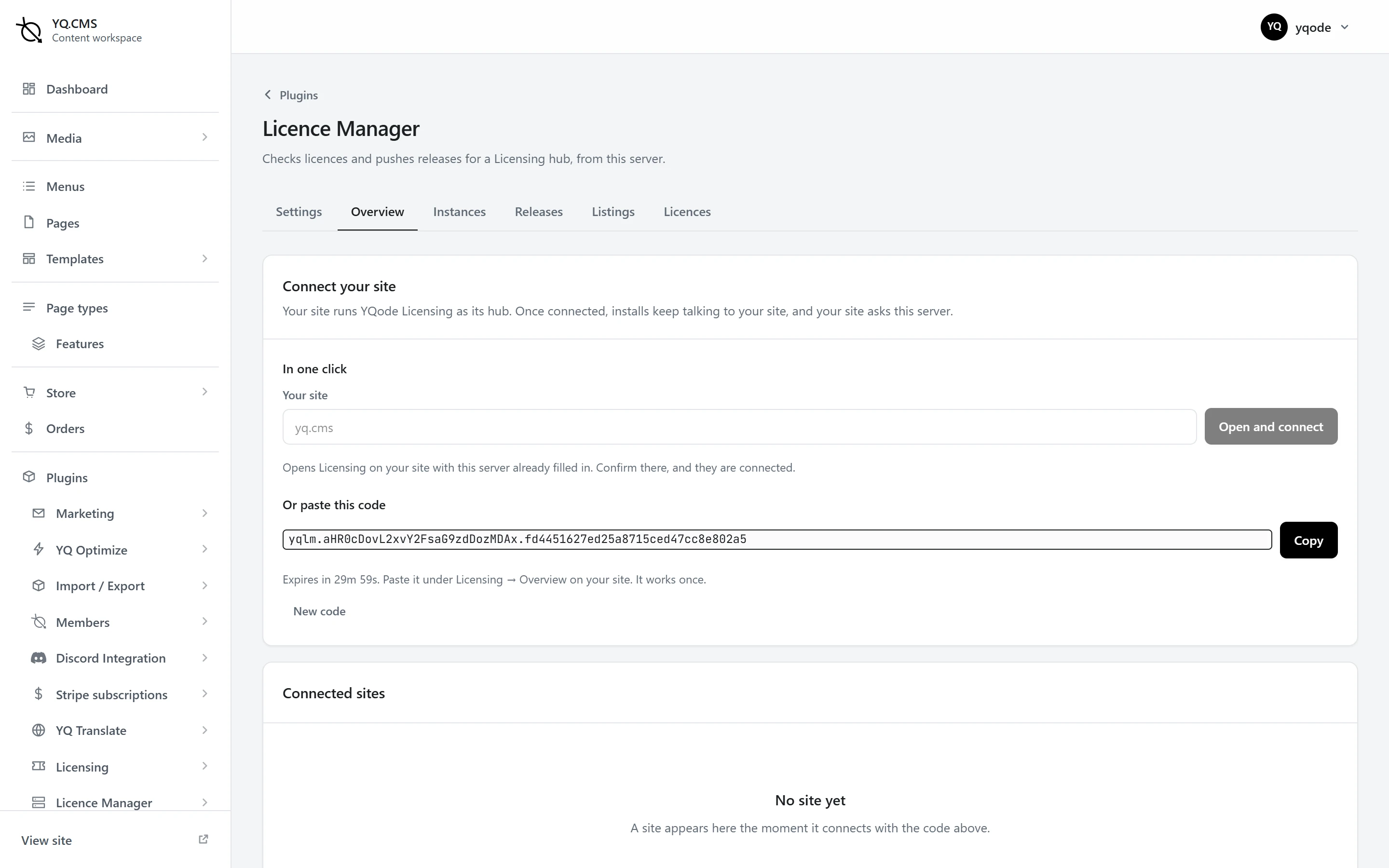Click the Templates layout icon
1389x868 pixels.
[x=29, y=259]
